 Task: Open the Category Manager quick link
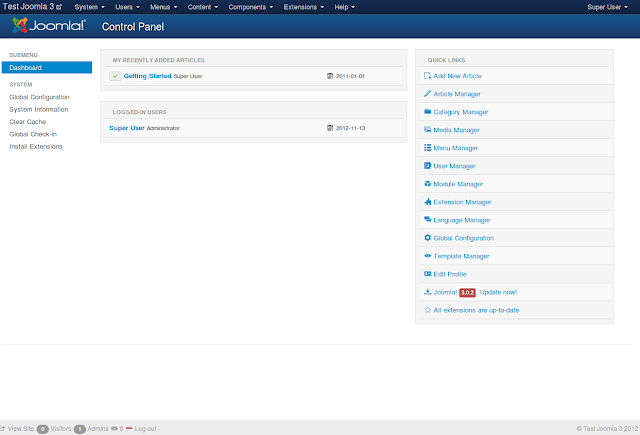[x=461, y=112]
